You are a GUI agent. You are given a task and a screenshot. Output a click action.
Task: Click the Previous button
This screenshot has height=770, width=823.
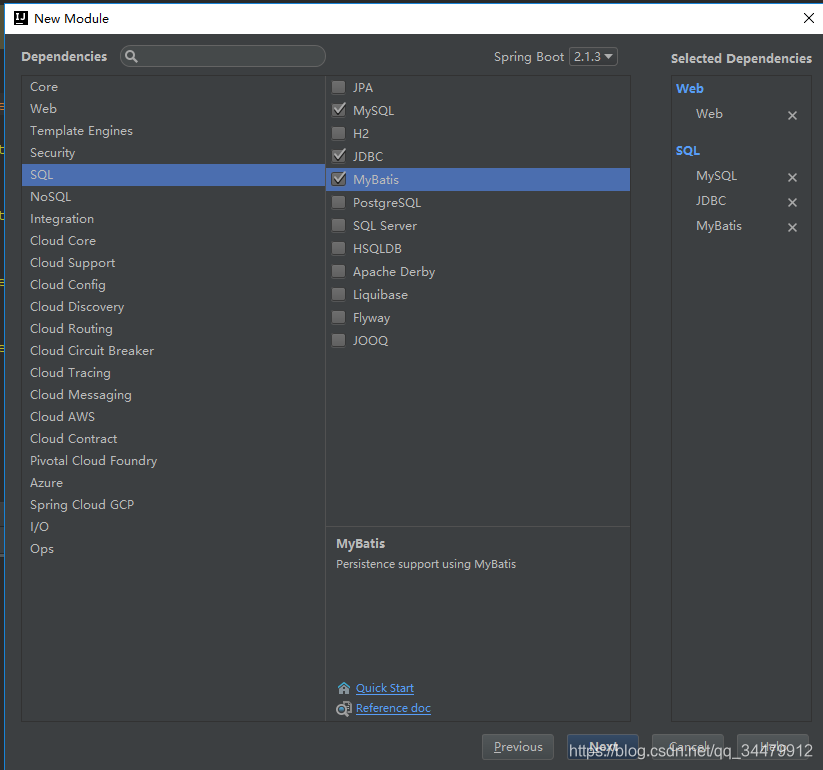click(518, 747)
